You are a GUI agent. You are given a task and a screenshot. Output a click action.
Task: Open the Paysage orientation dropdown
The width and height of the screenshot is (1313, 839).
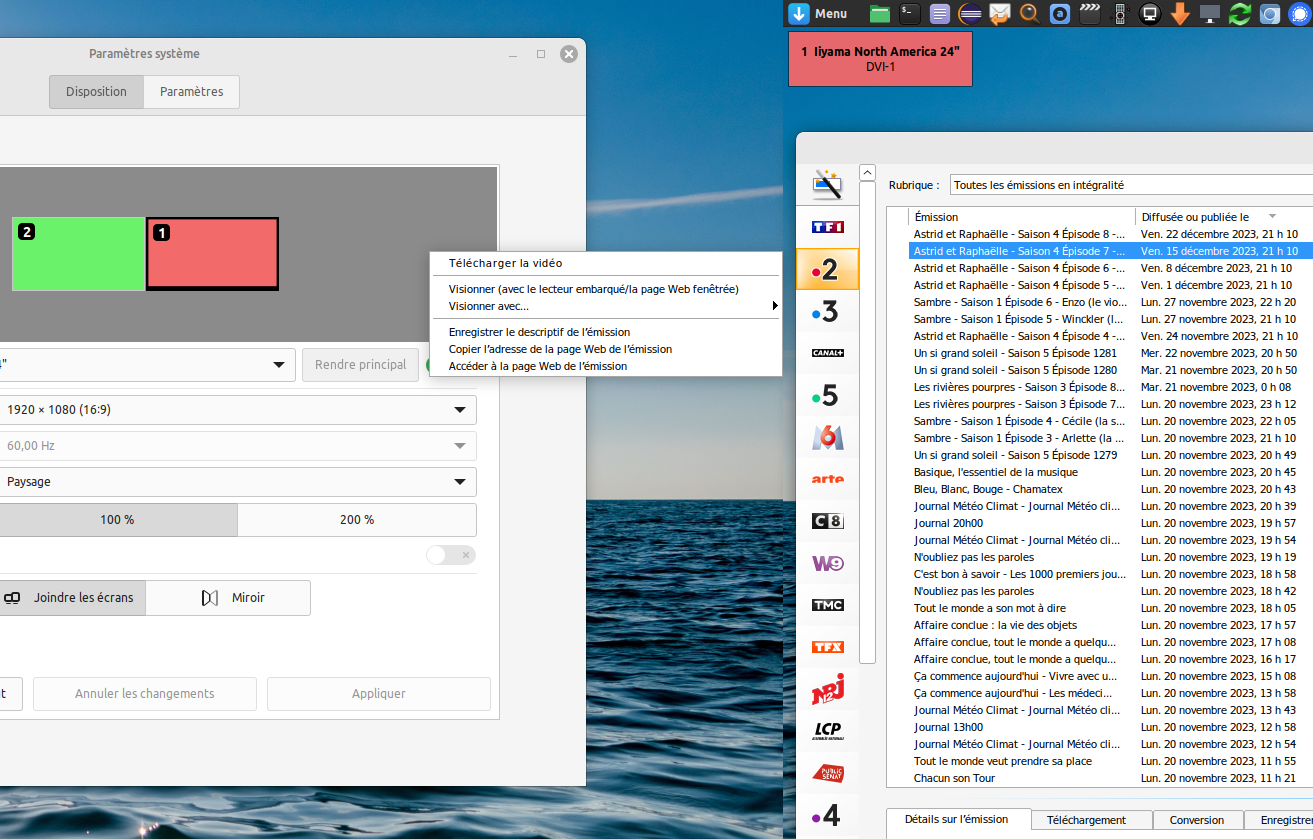coord(238,481)
